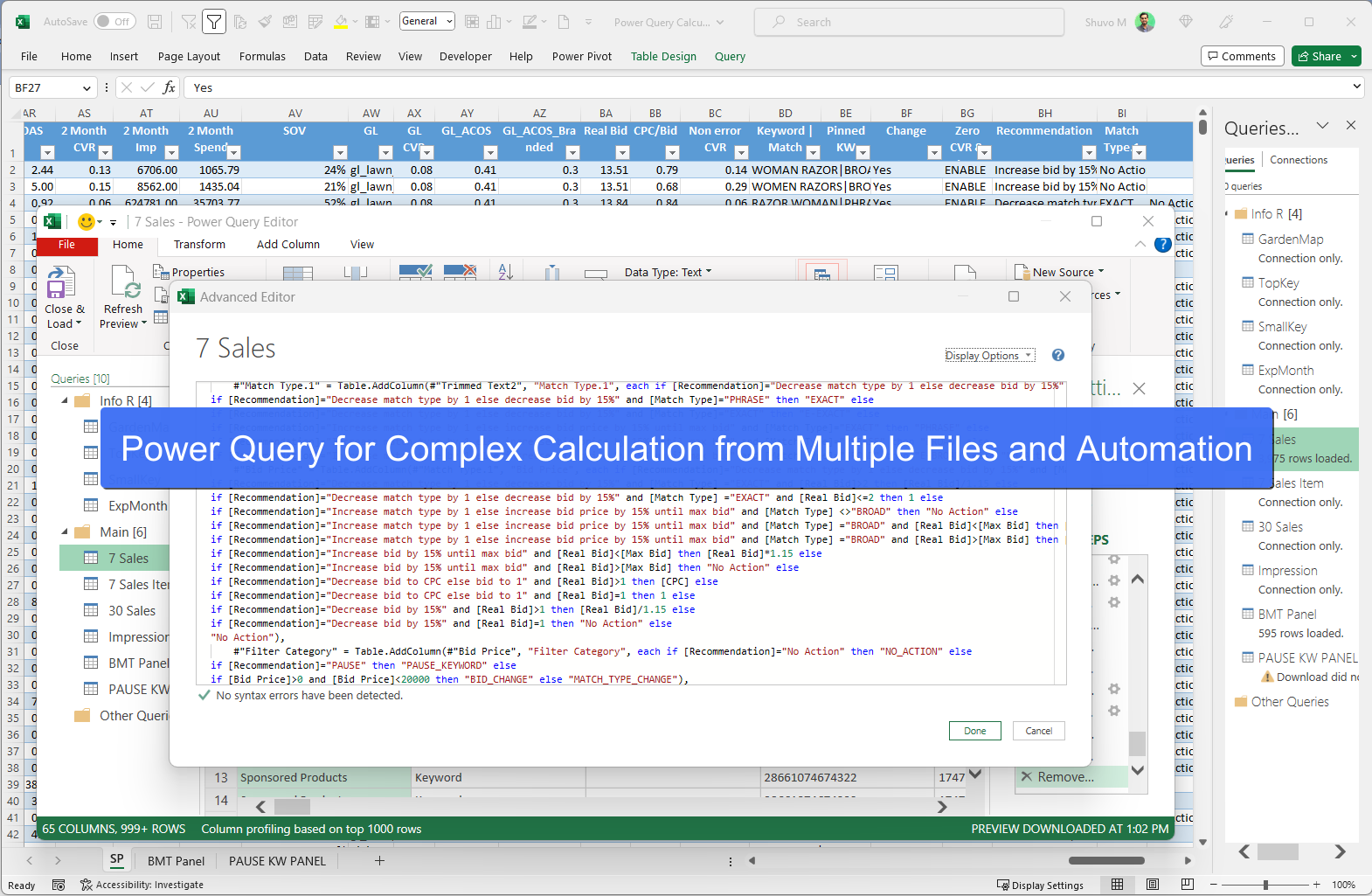The image size is (1372, 896).
Task: Collapse the Main [6] query group
Action: [66, 531]
